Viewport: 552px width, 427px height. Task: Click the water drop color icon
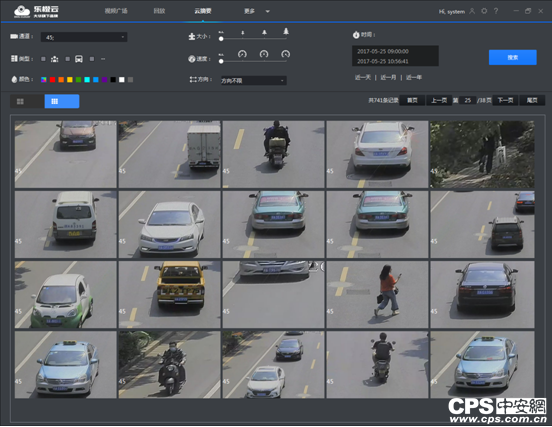[14, 80]
